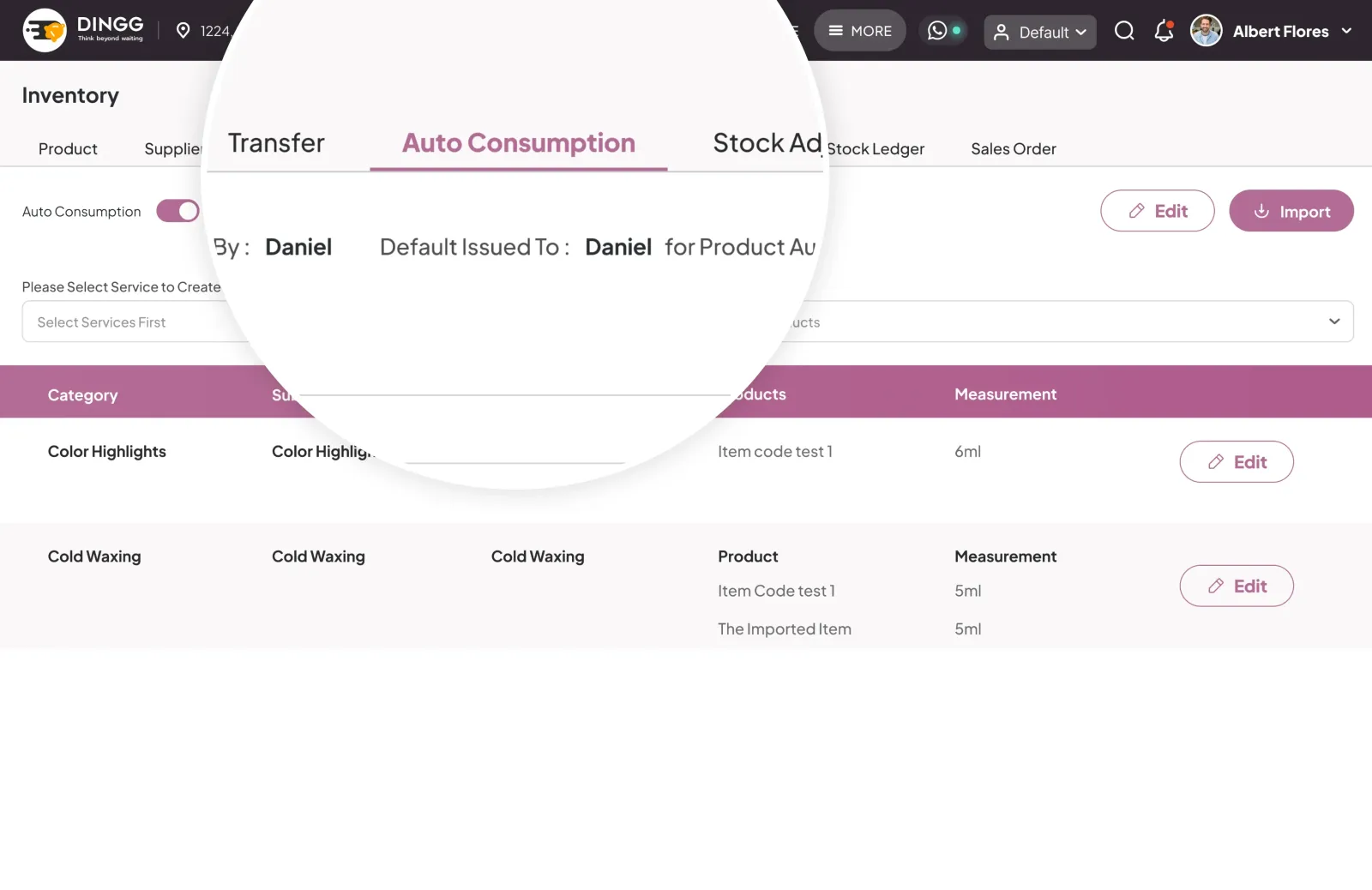Switch to the Product tab
This screenshot has height=890, width=1372.
click(x=68, y=148)
